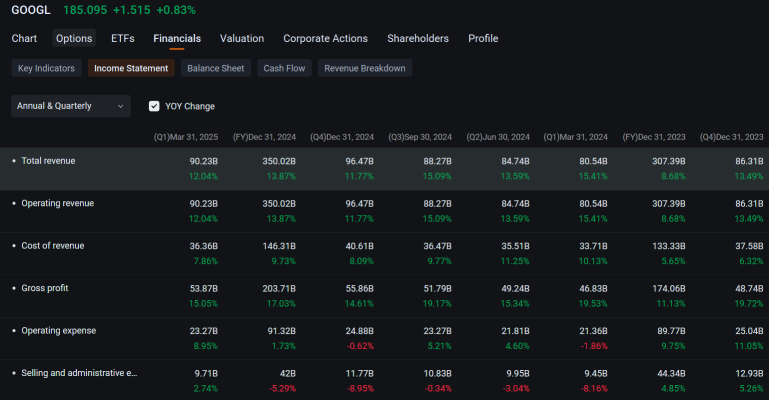Click the 146.31B cost of revenue value
Image resolution: width=769 pixels, height=400 pixels.
pyautogui.click(x=279, y=246)
